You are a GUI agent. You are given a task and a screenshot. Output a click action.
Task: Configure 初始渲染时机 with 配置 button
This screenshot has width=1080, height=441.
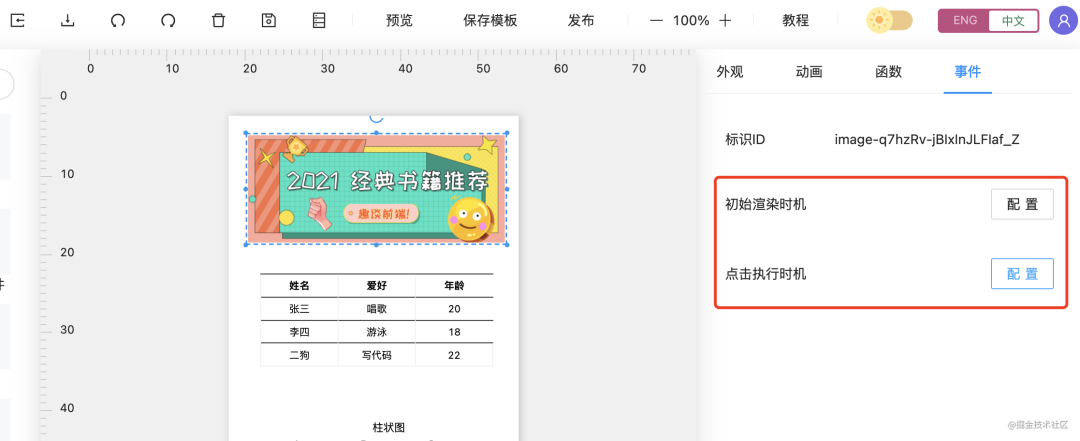[x=1022, y=204]
